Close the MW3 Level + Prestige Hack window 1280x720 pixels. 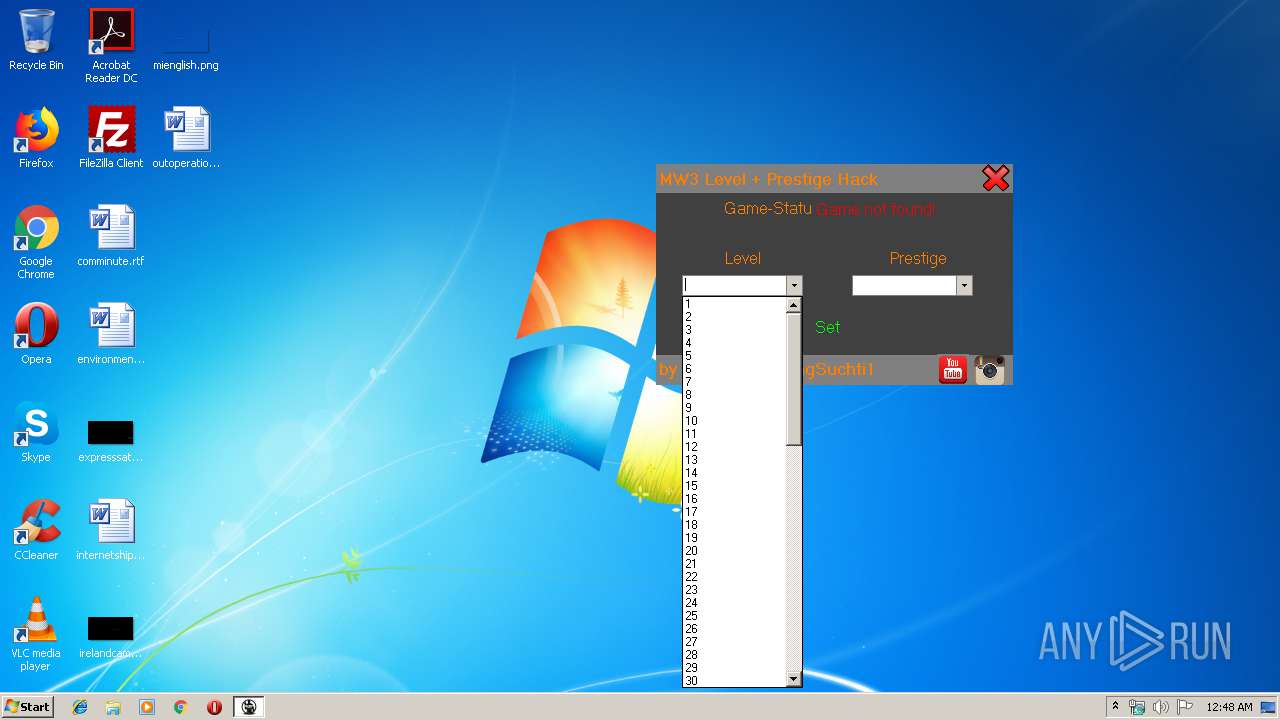(995, 178)
